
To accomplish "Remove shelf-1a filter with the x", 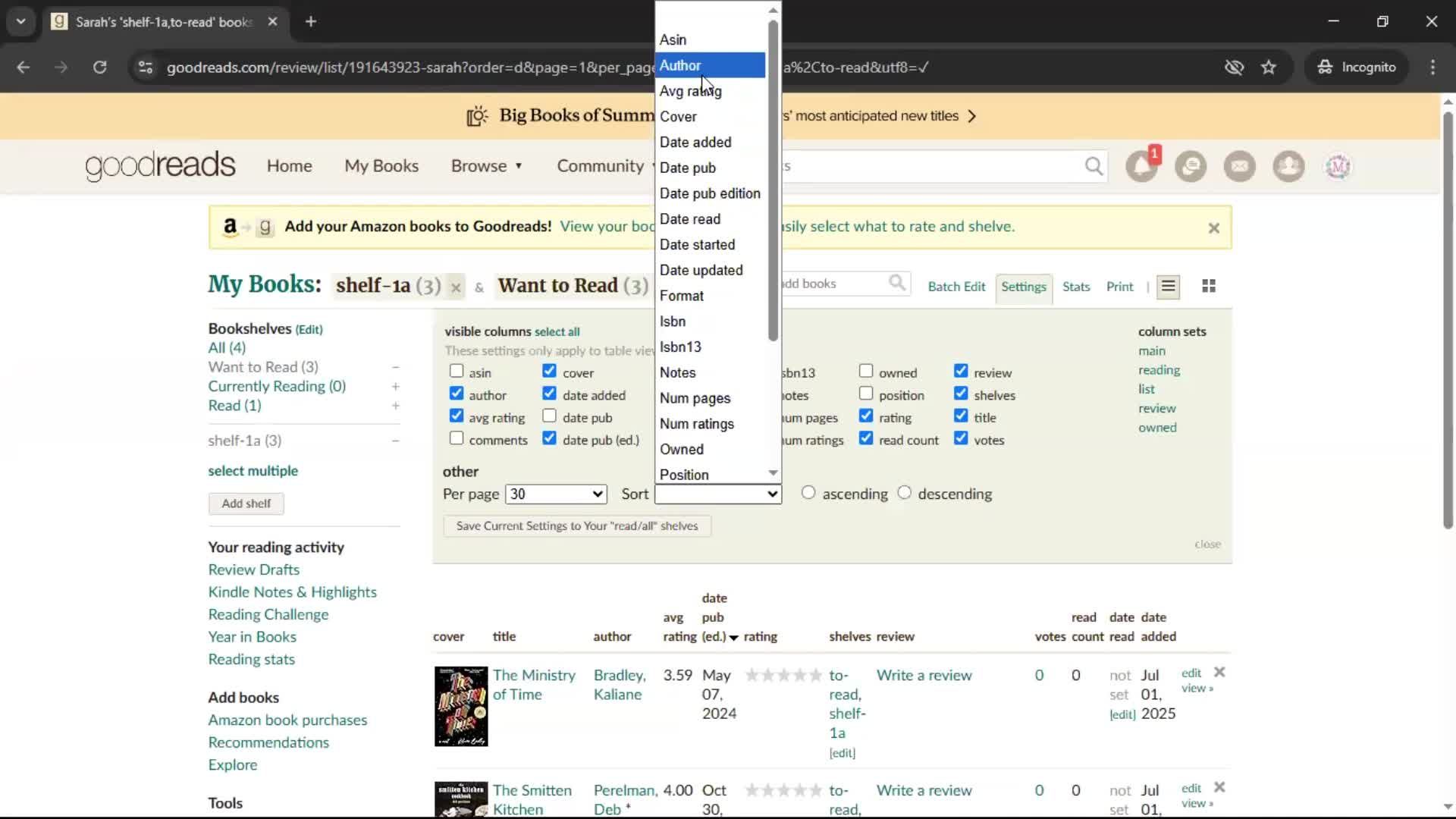I will click(x=455, y=287).
